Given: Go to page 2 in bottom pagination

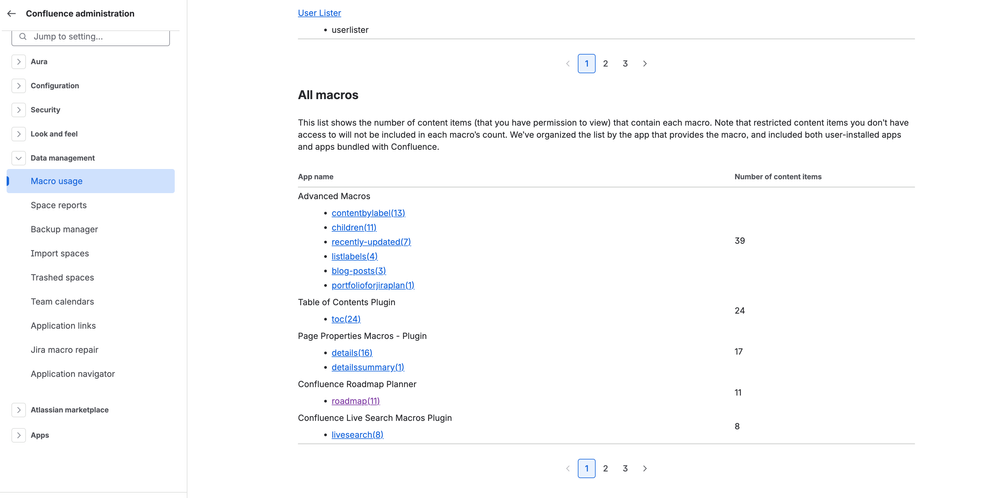Looking at the screenshot, I should pyautogui.click(x=605, y=469).
